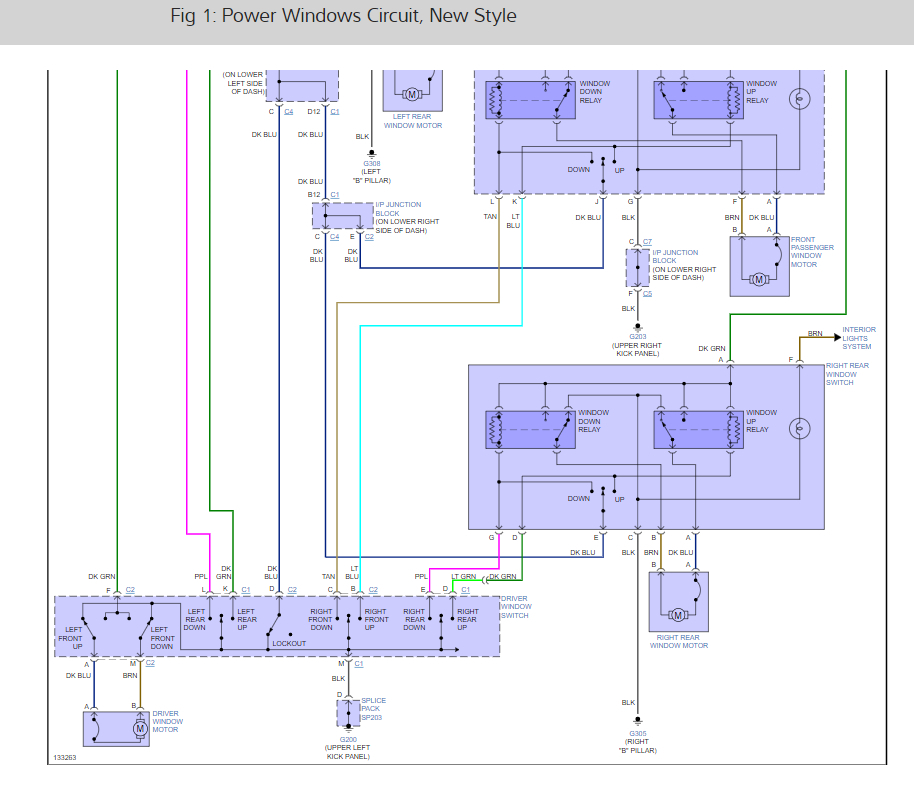Click the 'LEFT FRONT DOWN' switch label
914x788 pixels.
click(163, 638)
